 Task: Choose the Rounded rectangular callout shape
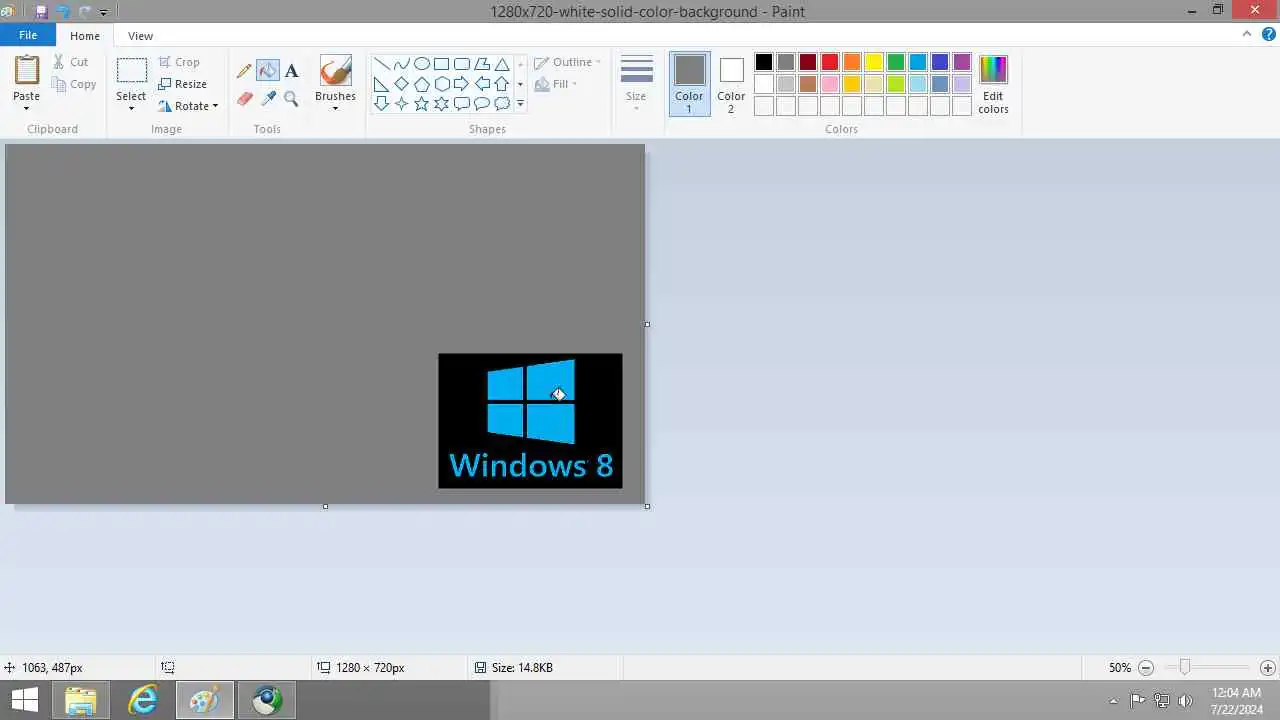(461, 104)
